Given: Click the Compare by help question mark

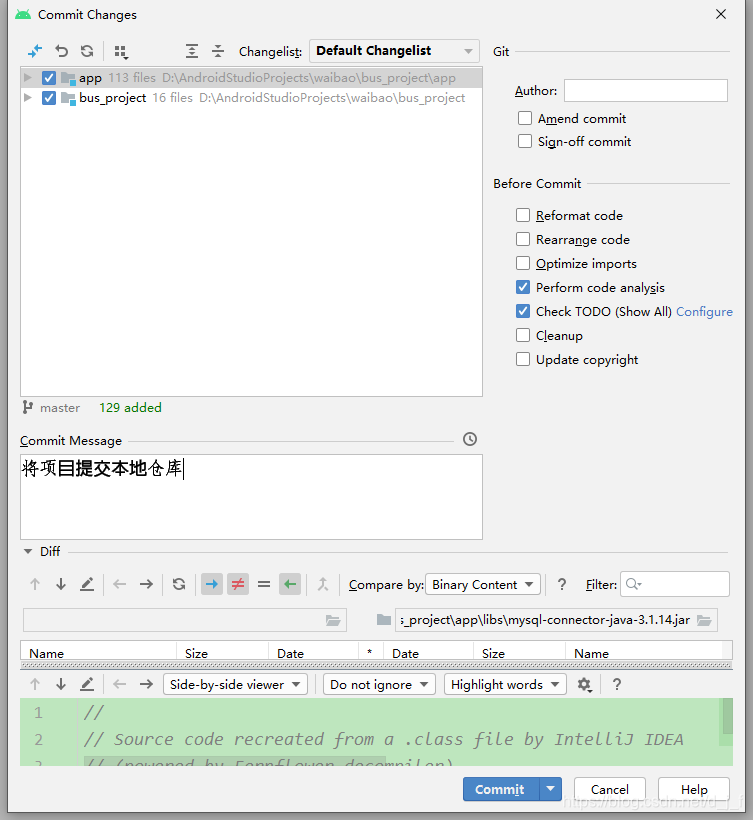Looking at the screenshot, I should click(562, 584).
